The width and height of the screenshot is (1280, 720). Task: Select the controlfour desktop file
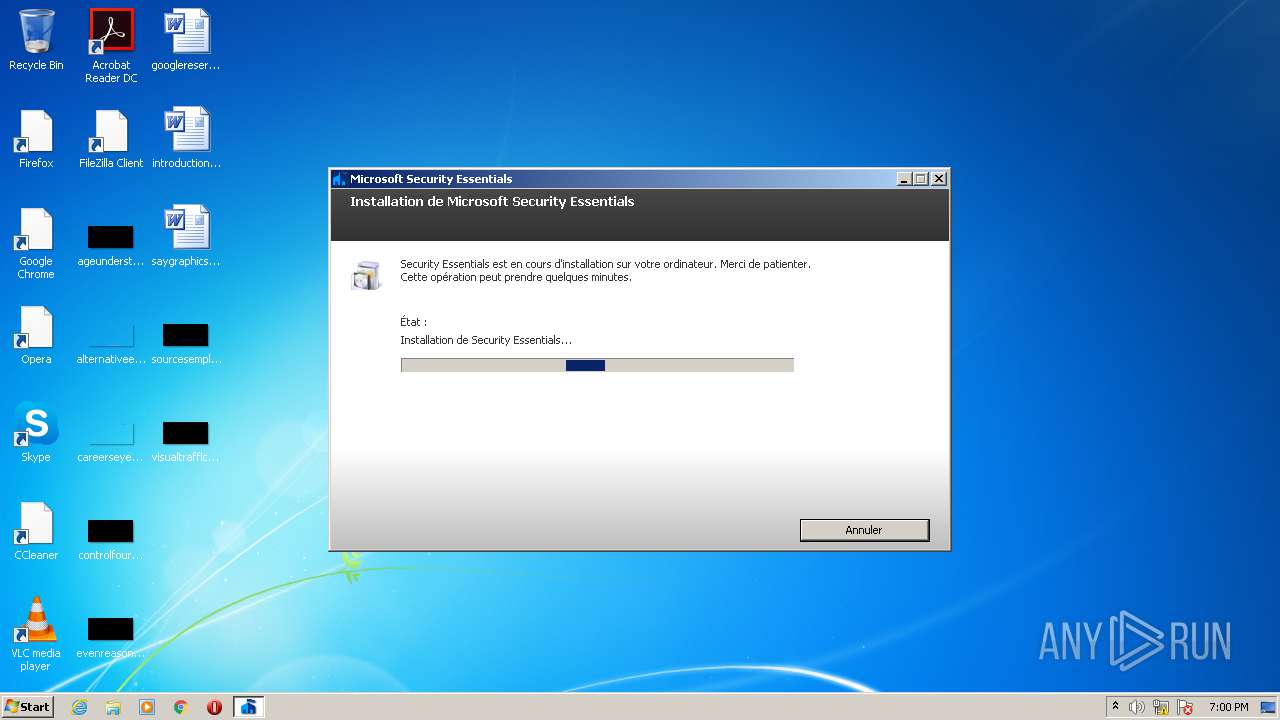point(111,537)
